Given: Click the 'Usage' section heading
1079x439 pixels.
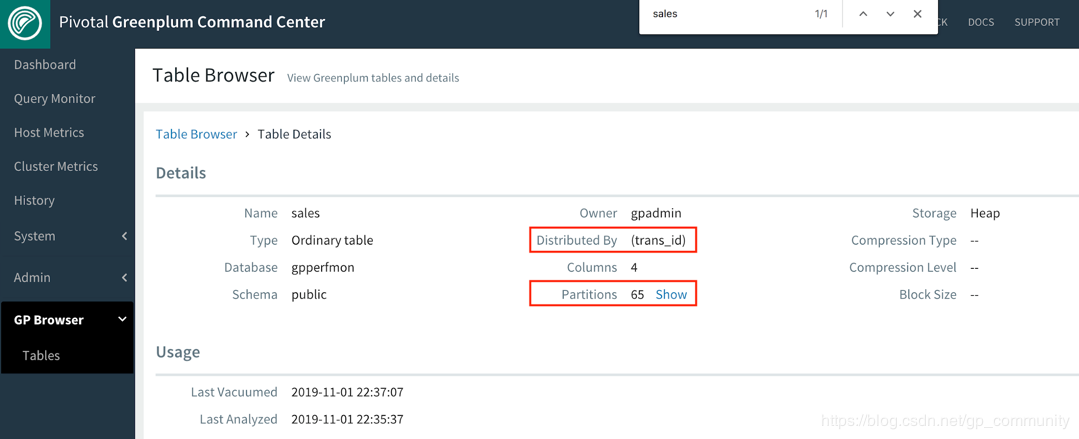Looking at the screenshot, I should [178, 352].
